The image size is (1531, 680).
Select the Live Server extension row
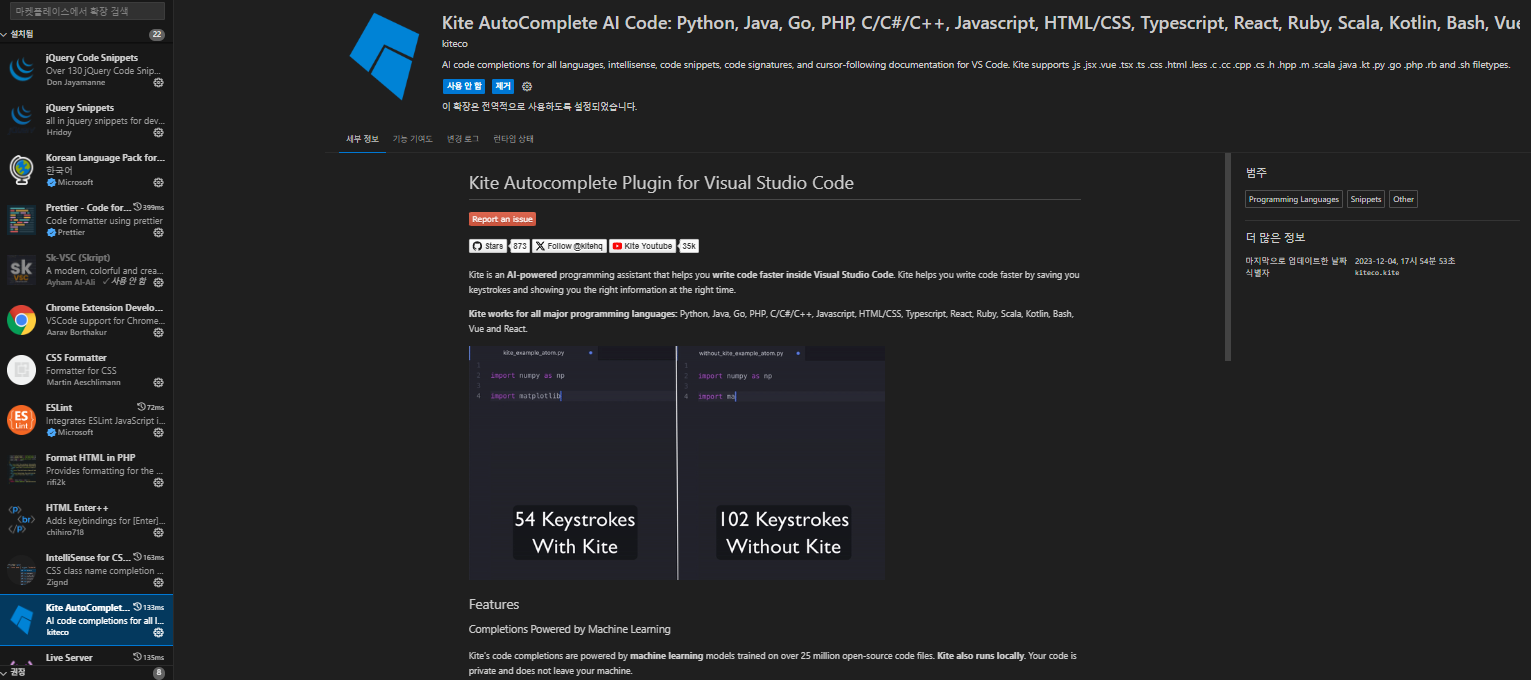click(x=86, y=658)
